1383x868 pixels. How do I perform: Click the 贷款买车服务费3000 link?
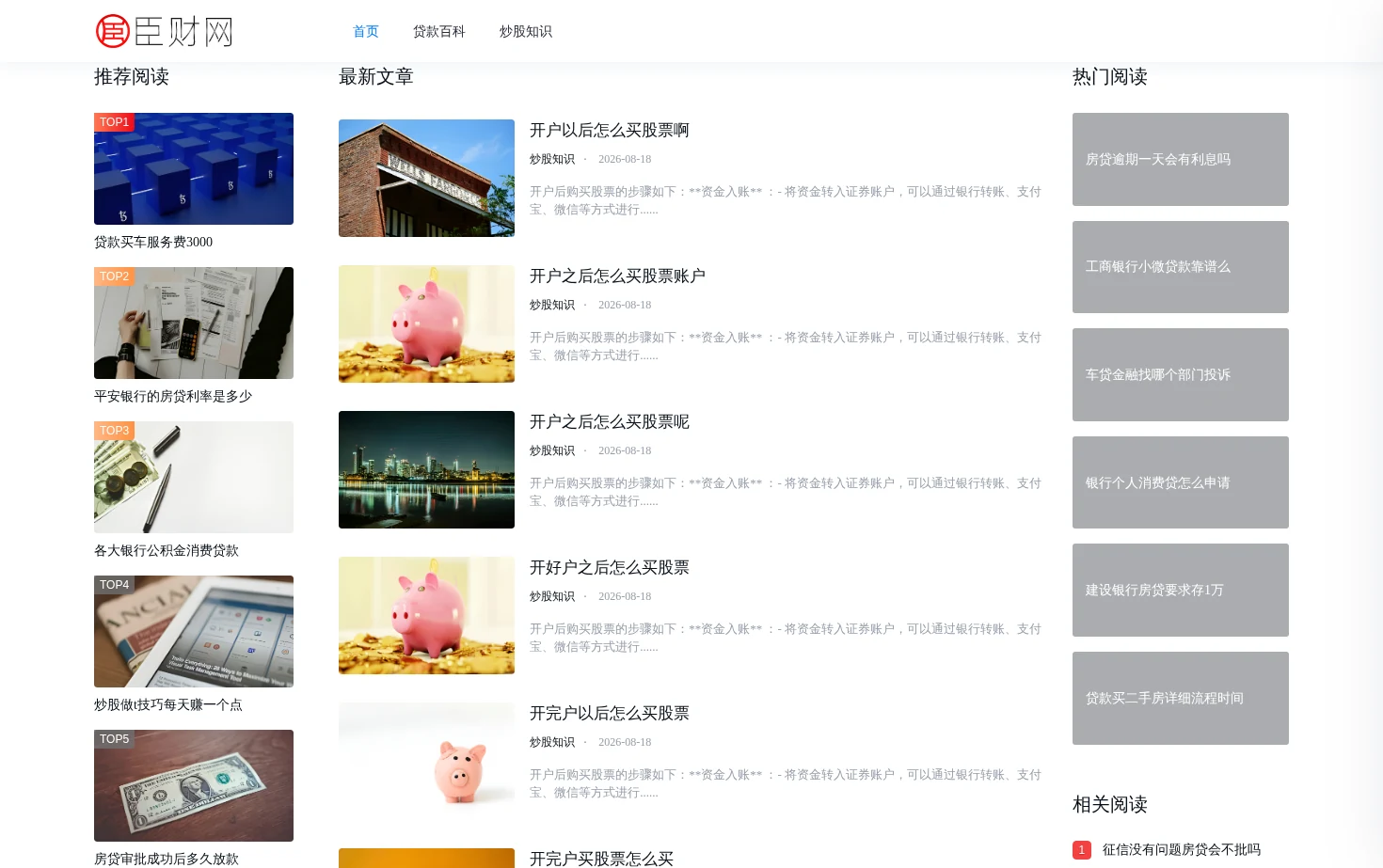(153, 243)
